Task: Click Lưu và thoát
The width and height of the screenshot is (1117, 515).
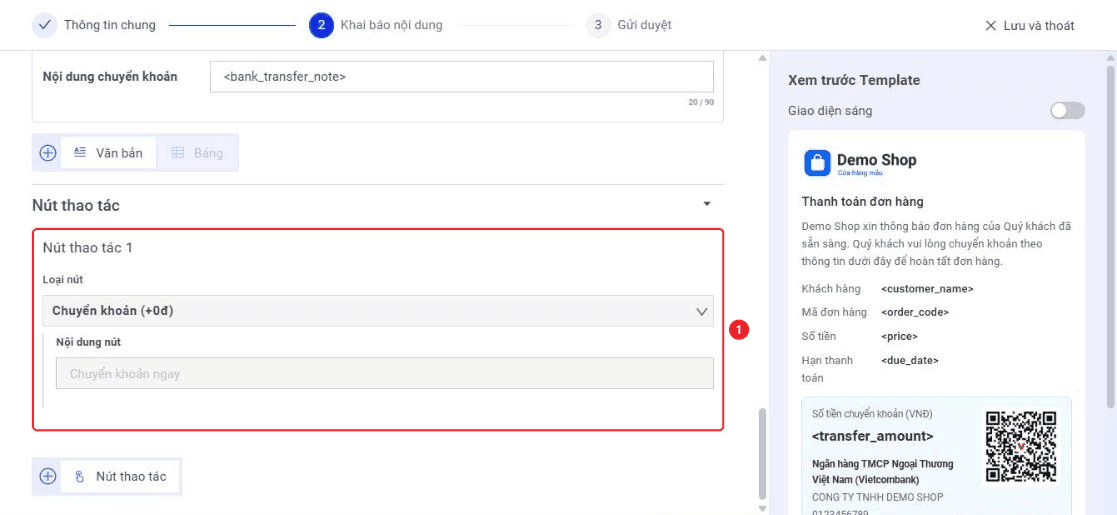Action: 1029,26
